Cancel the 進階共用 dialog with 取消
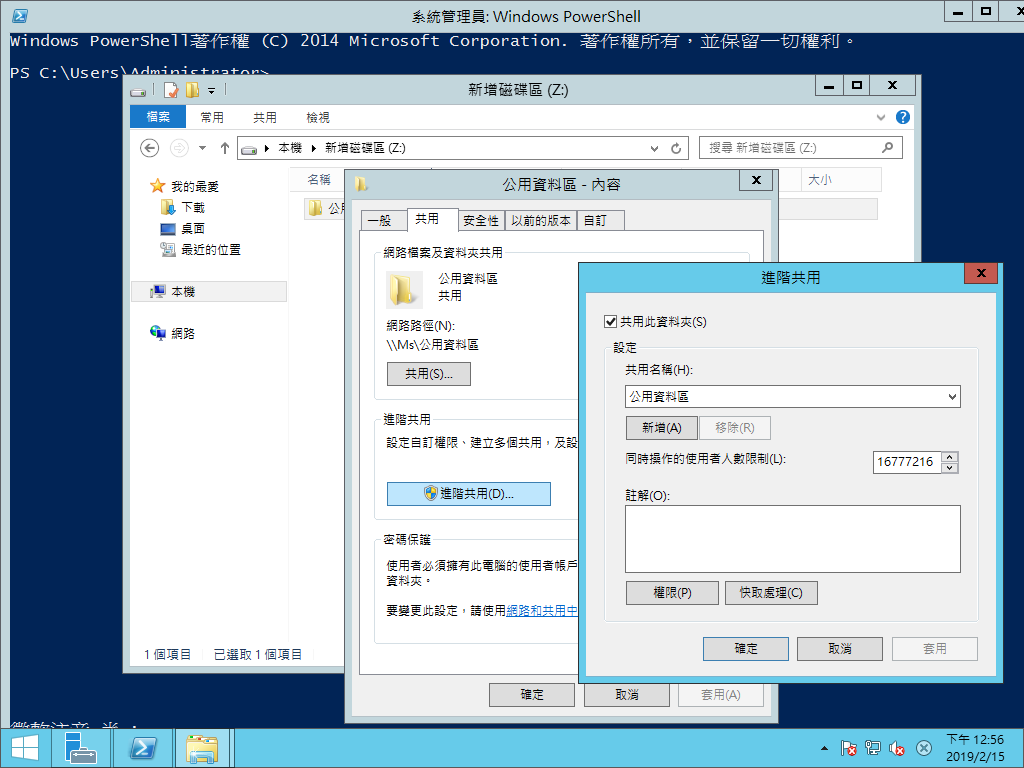This screenshot has width=1024, height=768. pos(840,648)
